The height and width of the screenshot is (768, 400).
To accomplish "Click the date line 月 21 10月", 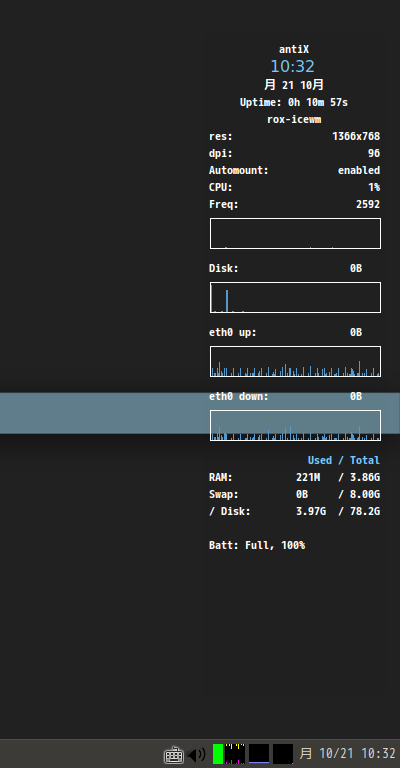I will pos(294,85).
